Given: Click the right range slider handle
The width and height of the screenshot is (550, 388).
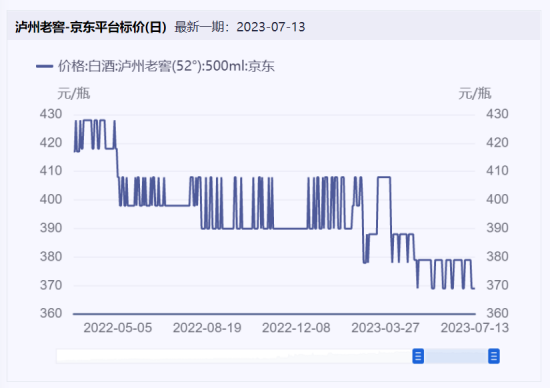Looking at the screenshot, I should pos(494,356).
